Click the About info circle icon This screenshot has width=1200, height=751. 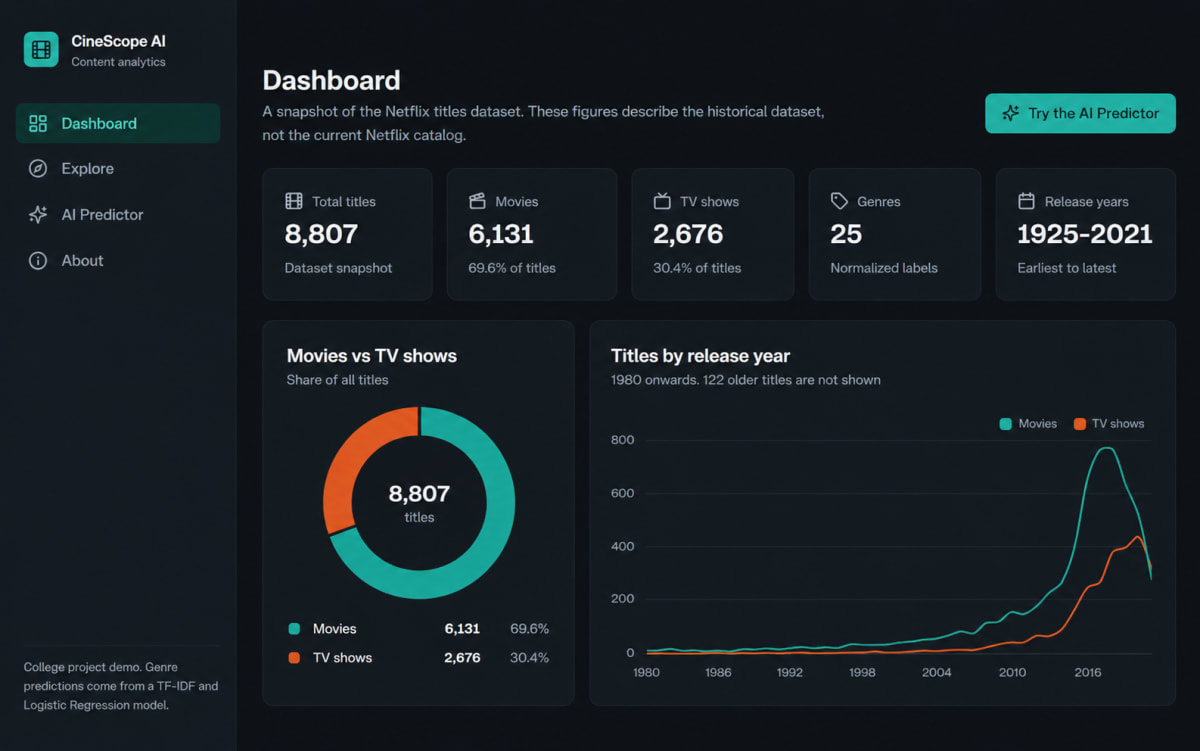tap(38, 261)
